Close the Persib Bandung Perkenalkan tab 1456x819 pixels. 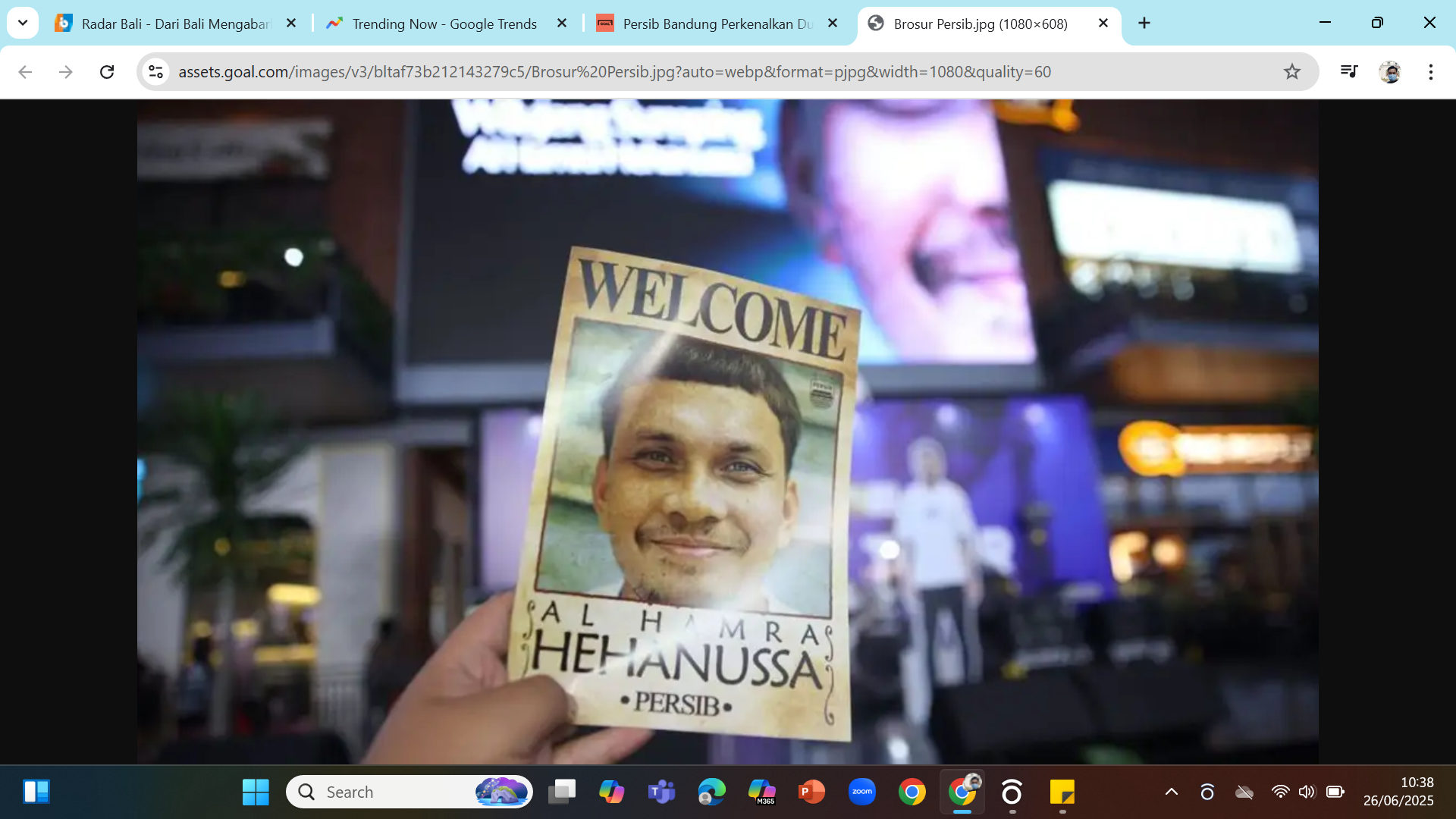(832, 24)
